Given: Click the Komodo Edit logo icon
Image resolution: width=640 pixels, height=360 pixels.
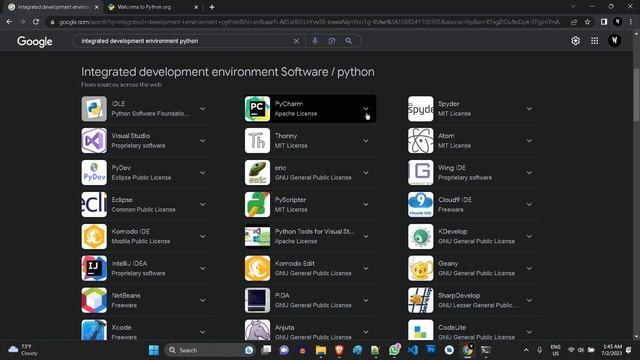Looking at the screenshot, I should (257, 268).
